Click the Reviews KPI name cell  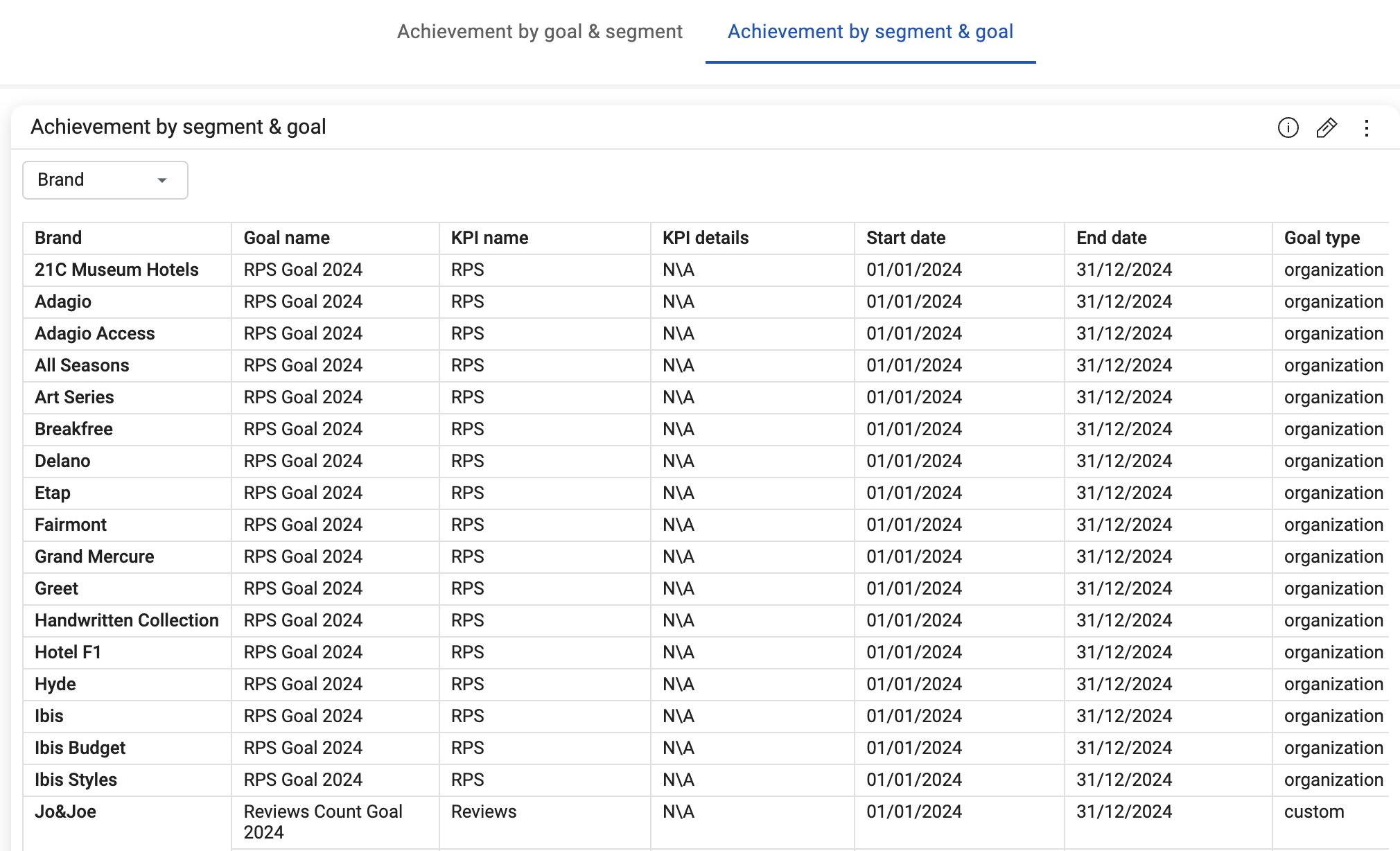coord(545,823)
